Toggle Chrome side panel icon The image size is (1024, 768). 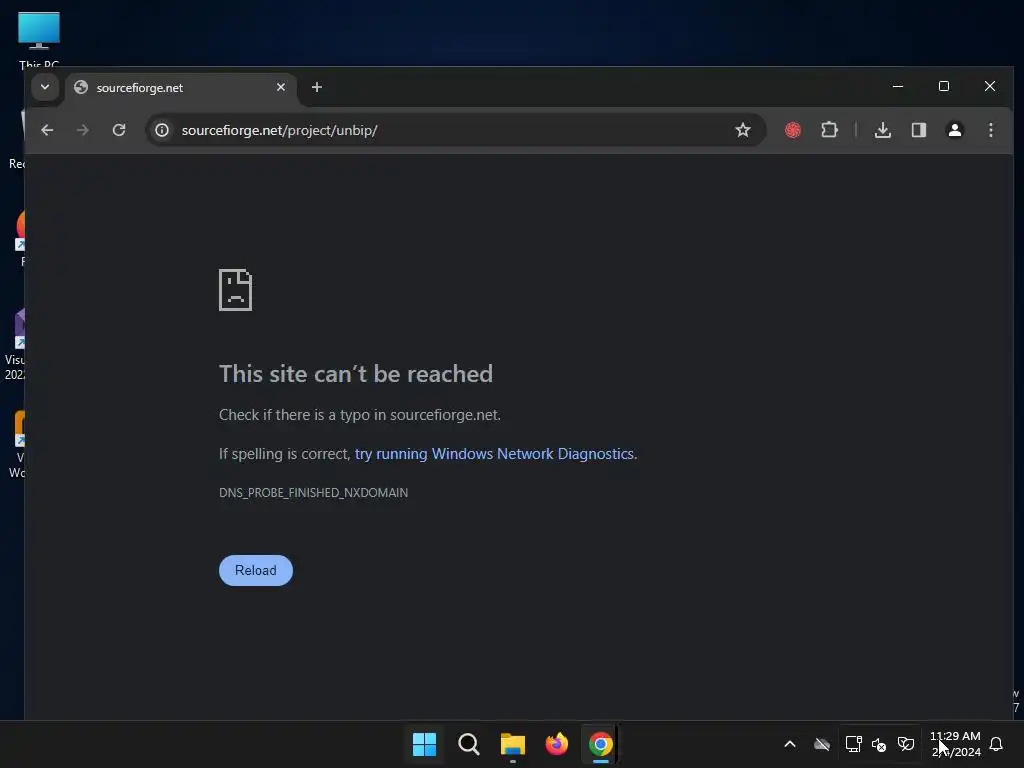919,130
